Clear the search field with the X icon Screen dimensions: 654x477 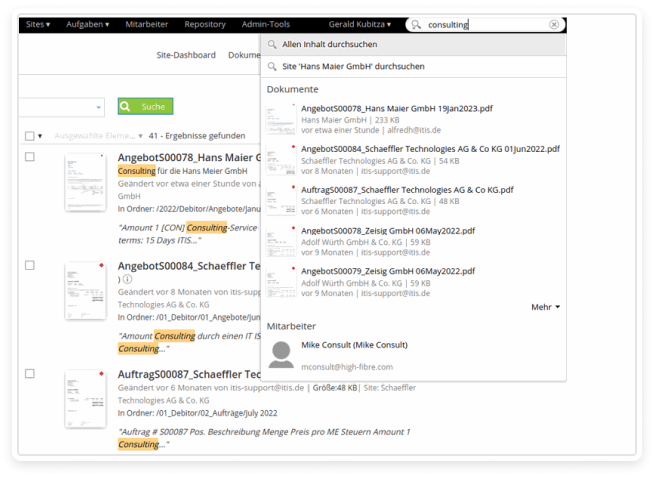(x=554, y=24)
